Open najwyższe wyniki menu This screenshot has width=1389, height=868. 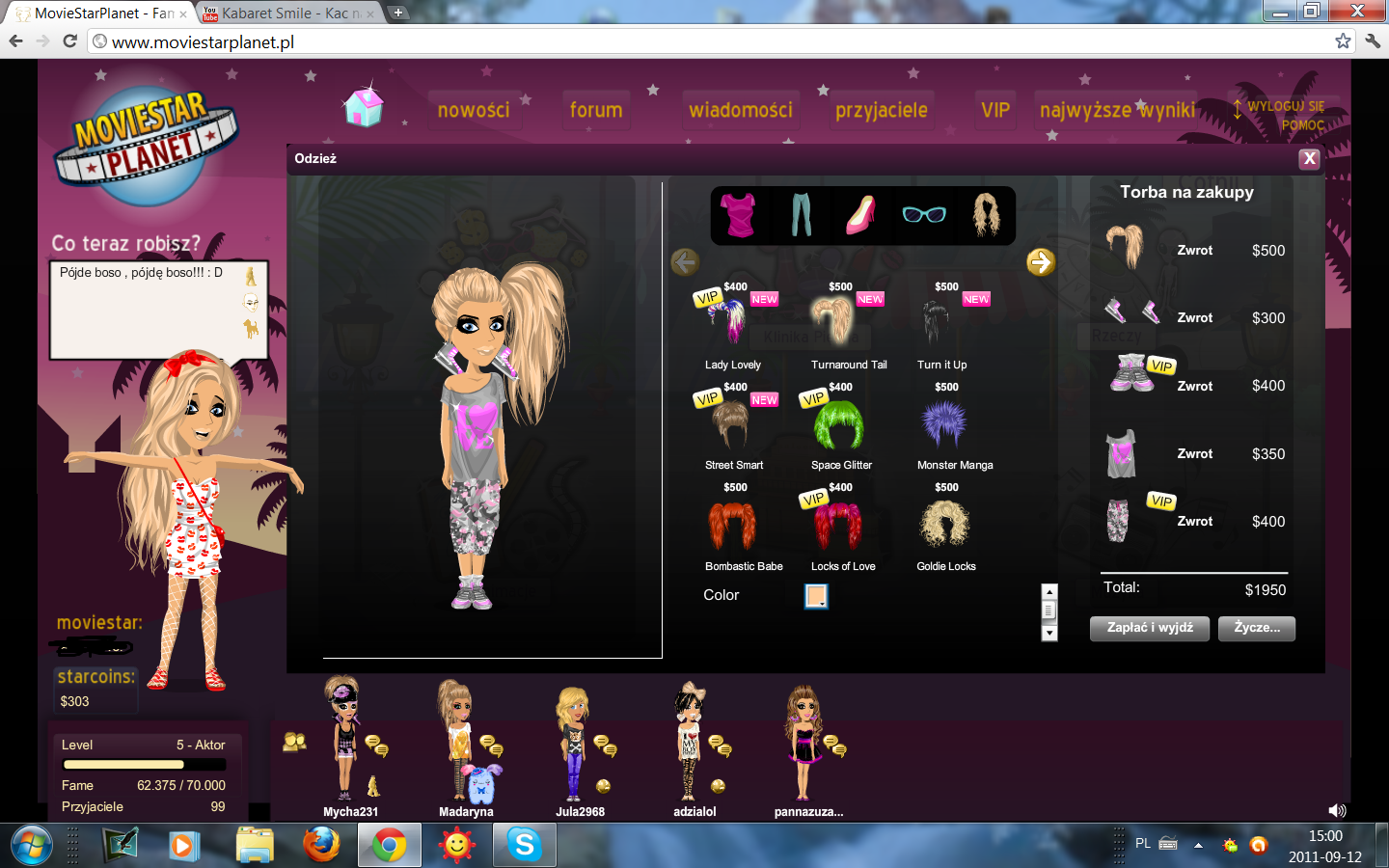[1117, 110]
